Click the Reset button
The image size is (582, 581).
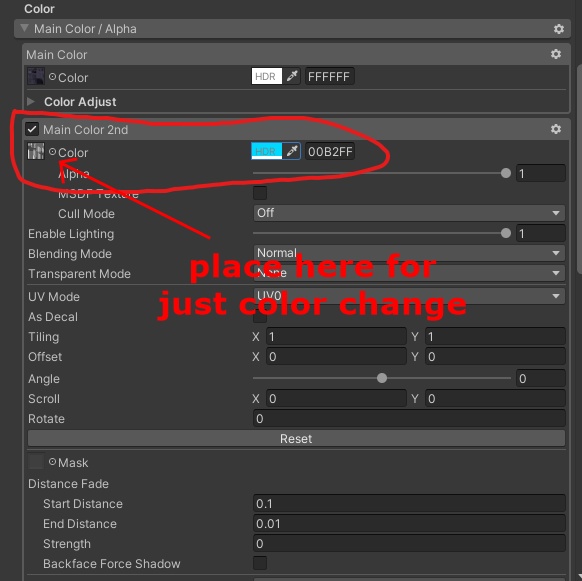[x=296, y=438]
